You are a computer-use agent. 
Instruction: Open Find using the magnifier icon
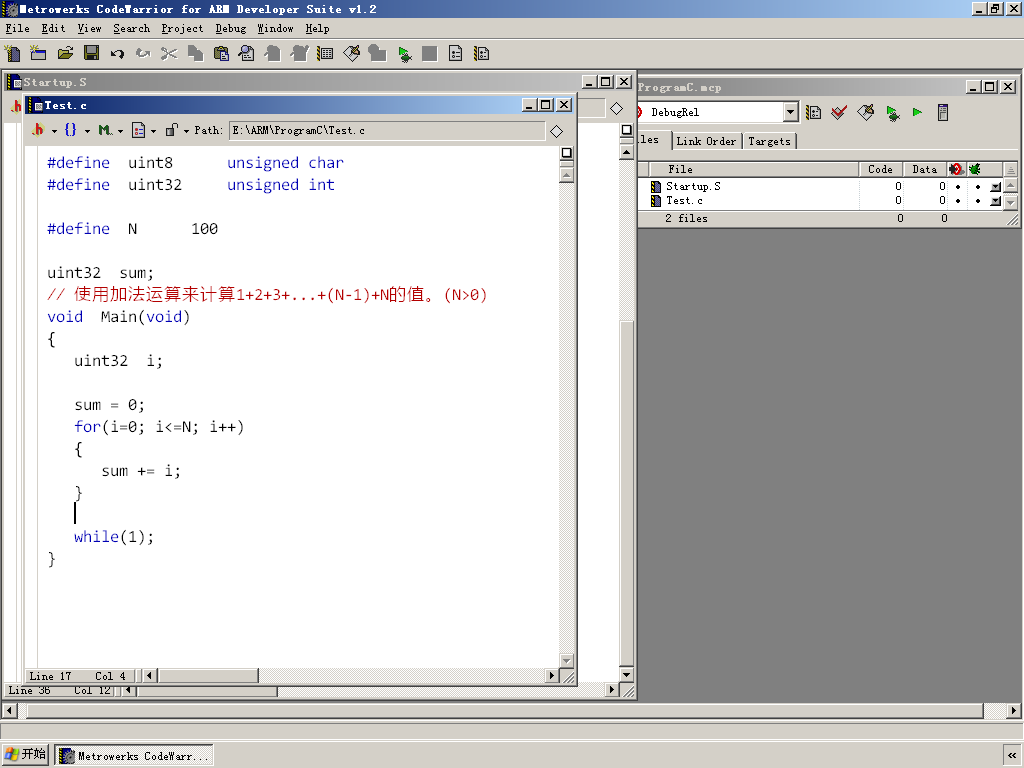247,54
